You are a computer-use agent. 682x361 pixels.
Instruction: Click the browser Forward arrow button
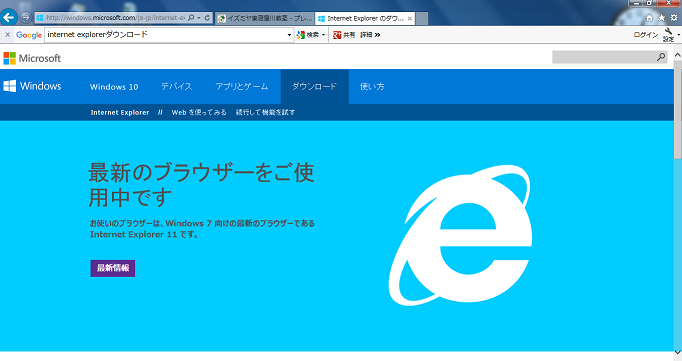pyautogui.click(x=26, y=17)
